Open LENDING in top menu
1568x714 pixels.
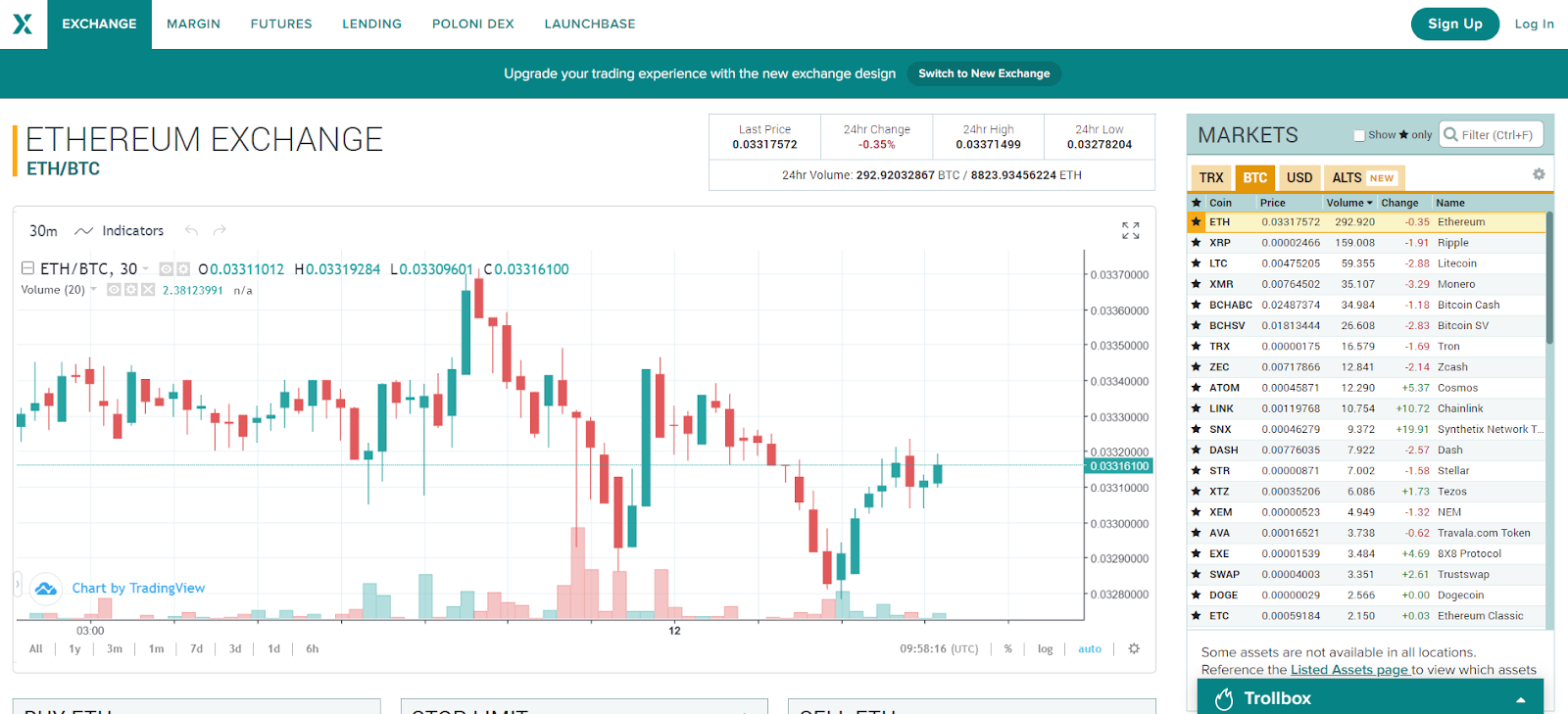tap(371, 24)
